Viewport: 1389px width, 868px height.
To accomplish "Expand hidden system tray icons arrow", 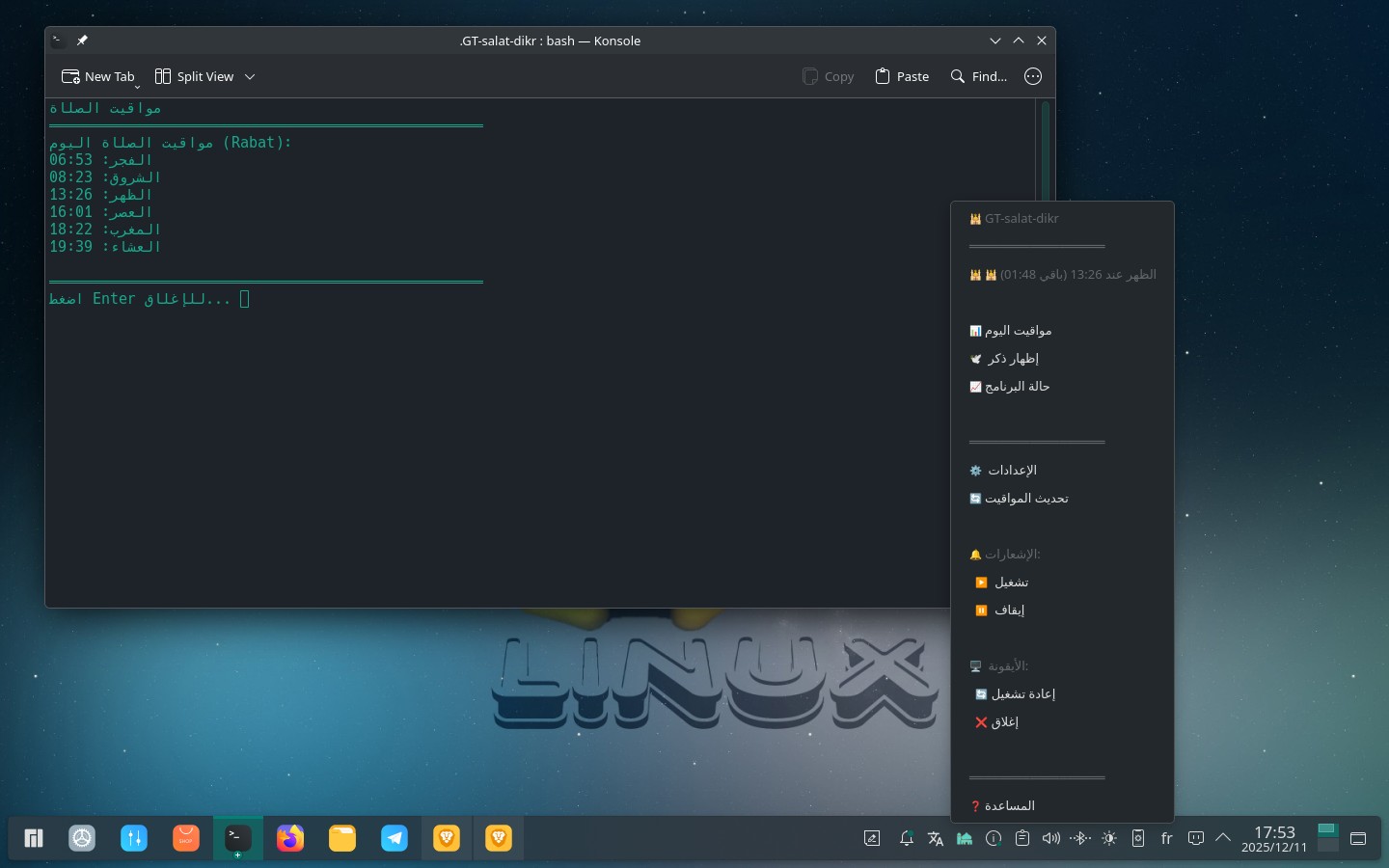I will (1223, 838).
